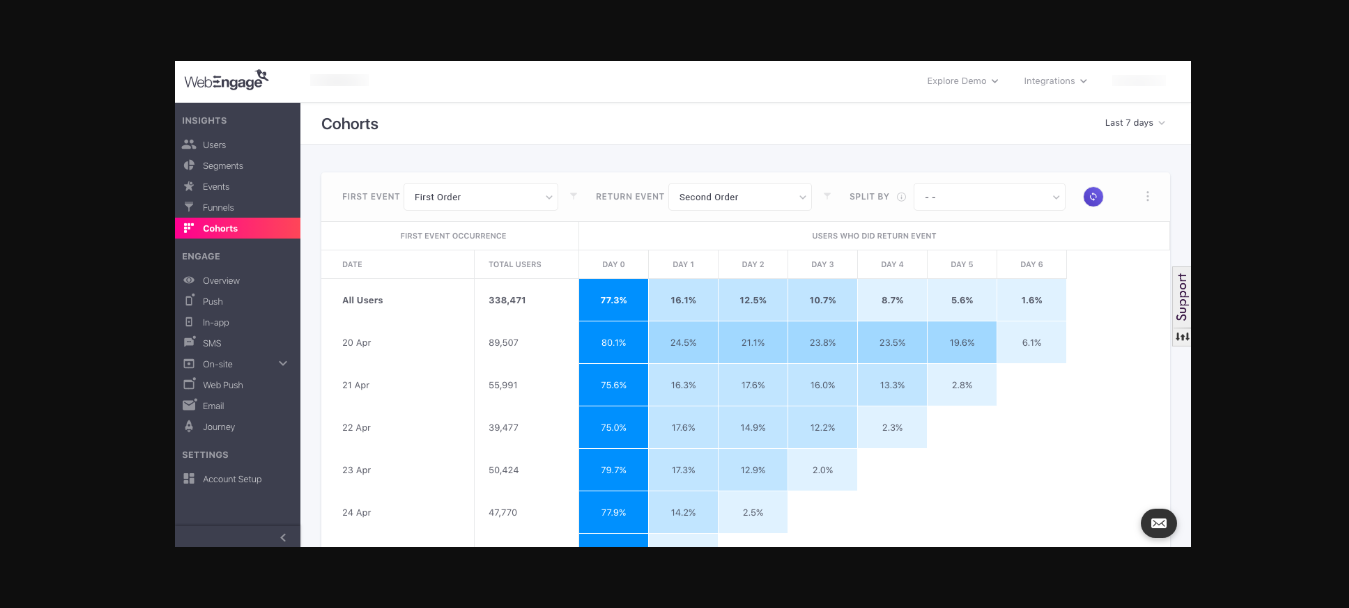Open the Support side tab
The image size is (1349, 608).
[1181, 297]
